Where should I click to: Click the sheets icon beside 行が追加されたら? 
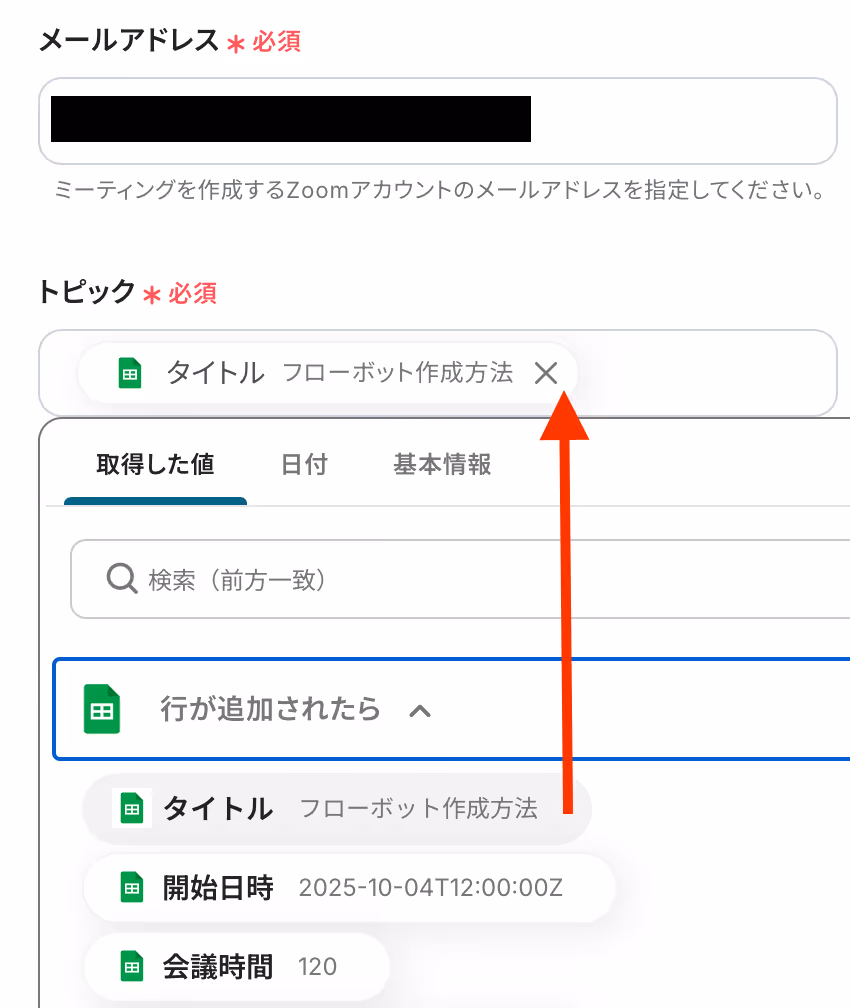[x=102, y=709]
